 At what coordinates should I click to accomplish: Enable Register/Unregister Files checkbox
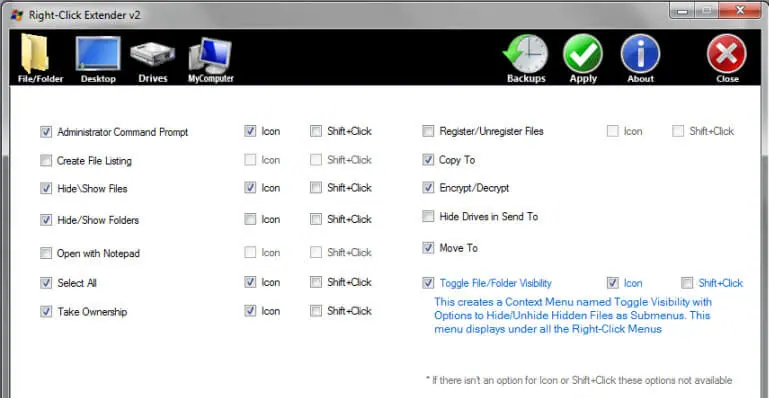pos(428,131)
